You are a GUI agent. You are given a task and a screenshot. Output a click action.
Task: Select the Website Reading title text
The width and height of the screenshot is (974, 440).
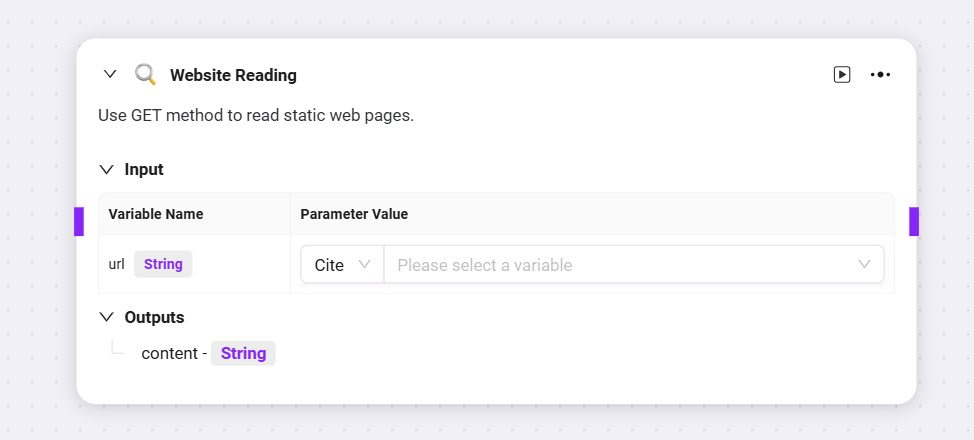(x=234, y=75)
